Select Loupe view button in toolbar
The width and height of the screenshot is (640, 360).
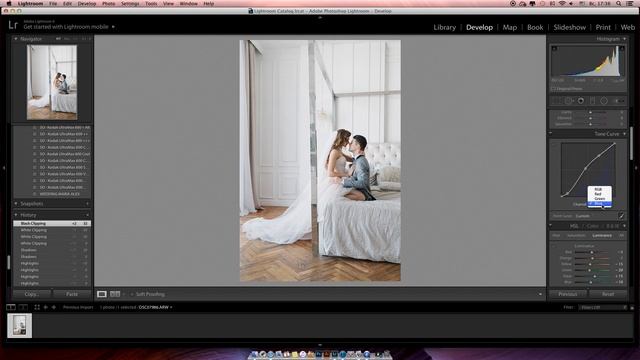[102, 294]
